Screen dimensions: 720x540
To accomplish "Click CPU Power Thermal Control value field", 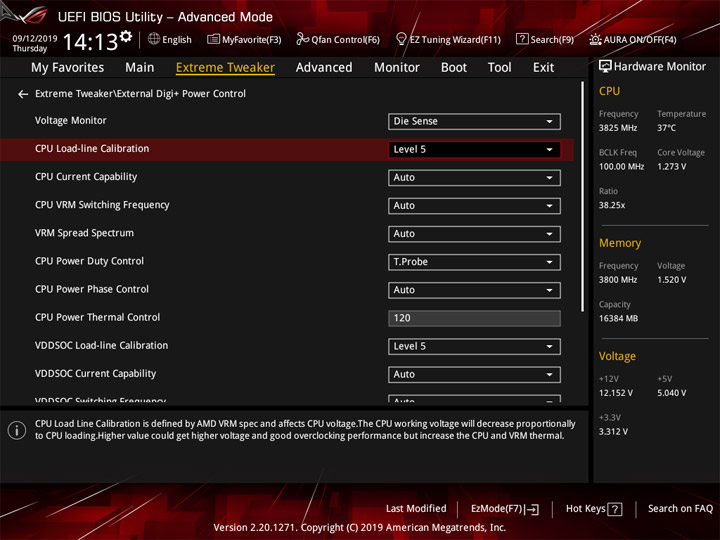I will pyautogui.click(x=474, y=318).
